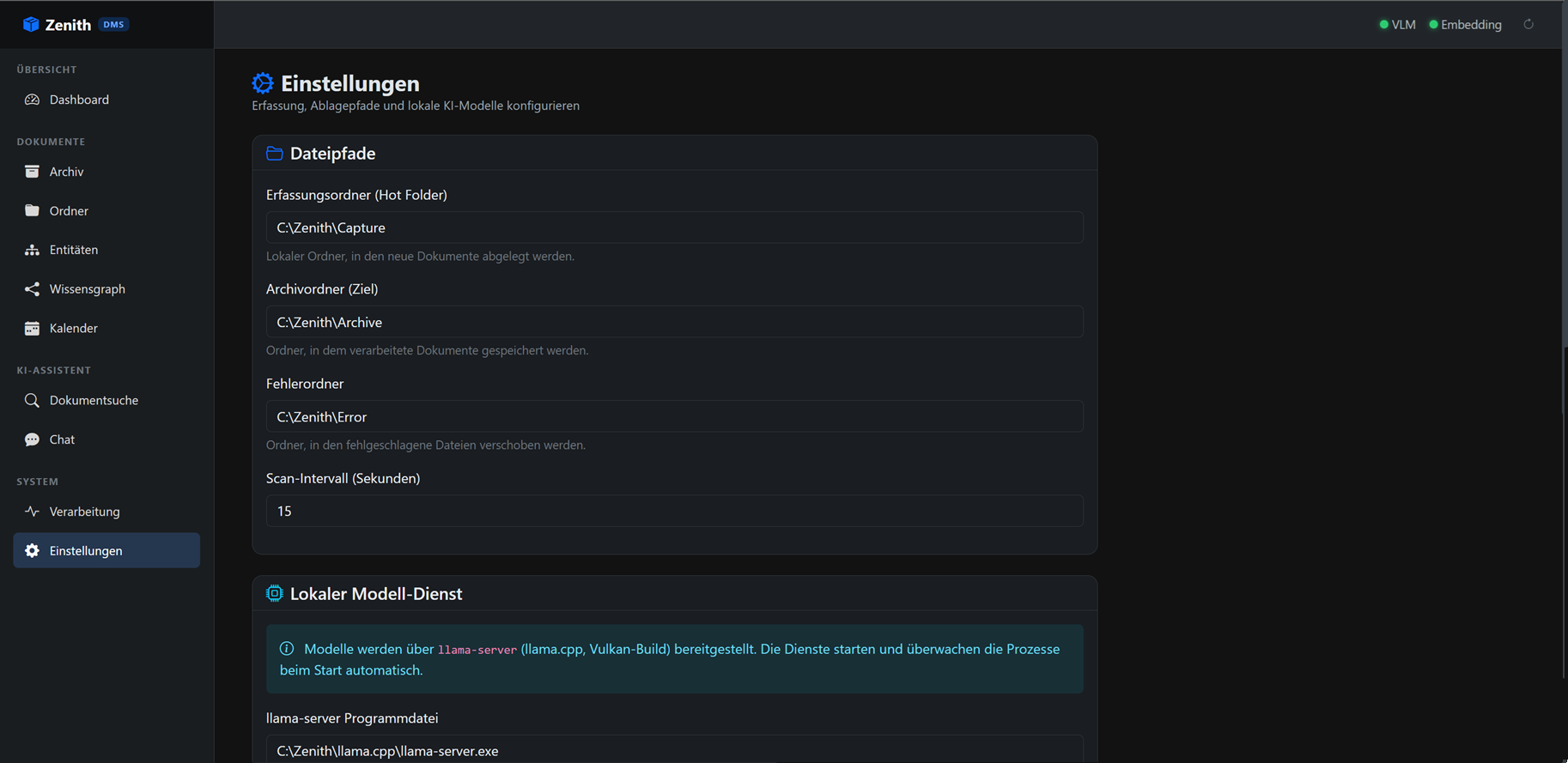1568x763 pixels.
Task: Click the Archiv box icon
Action: [32, 172]
